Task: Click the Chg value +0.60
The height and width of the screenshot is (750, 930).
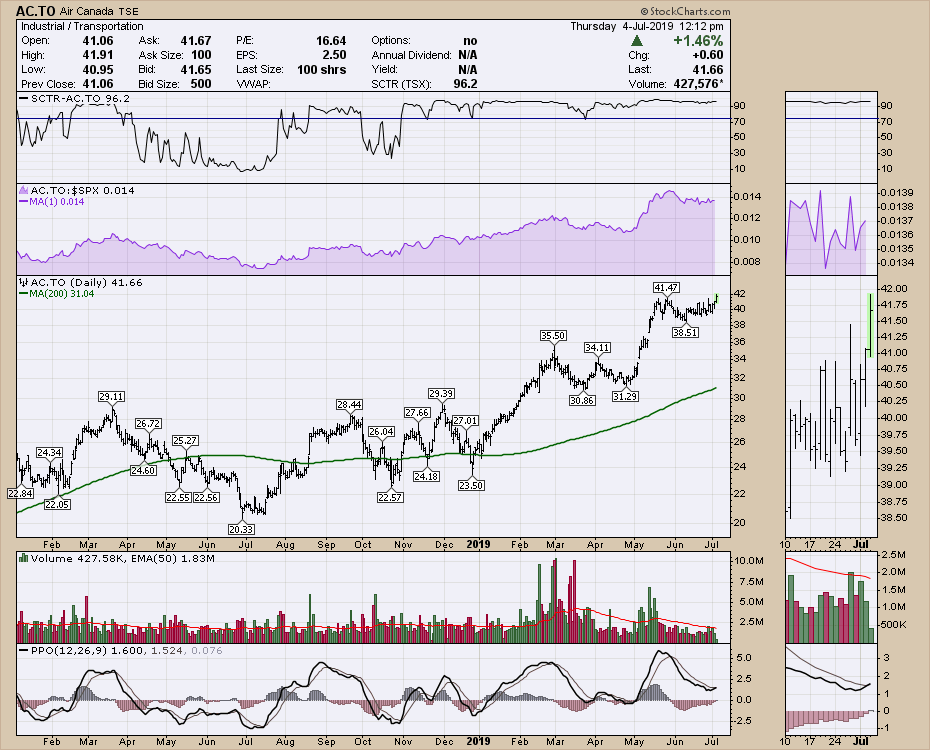Action: coord(708,55)
